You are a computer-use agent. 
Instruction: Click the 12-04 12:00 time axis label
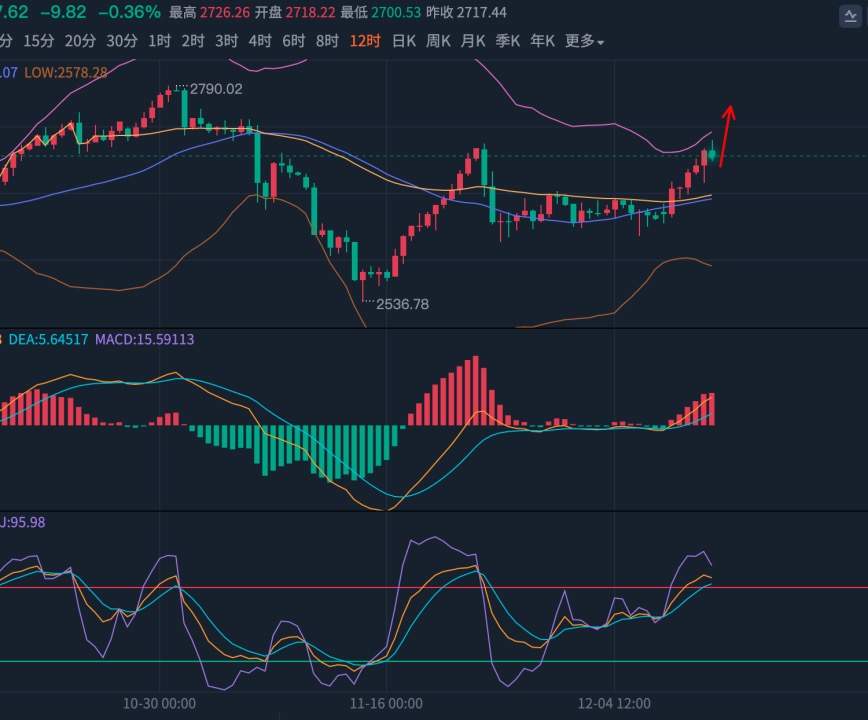614,703
